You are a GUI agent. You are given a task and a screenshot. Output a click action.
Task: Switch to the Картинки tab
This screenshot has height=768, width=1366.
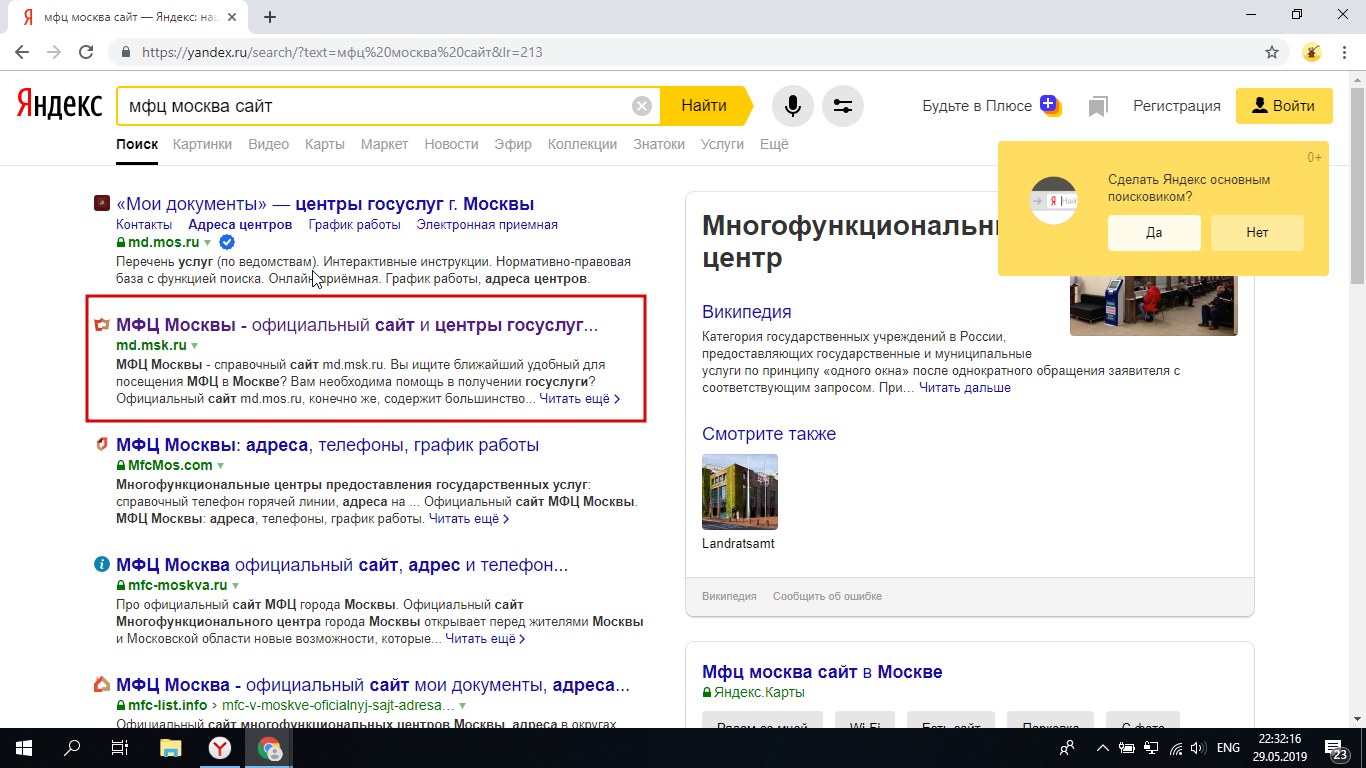point(202,144)
